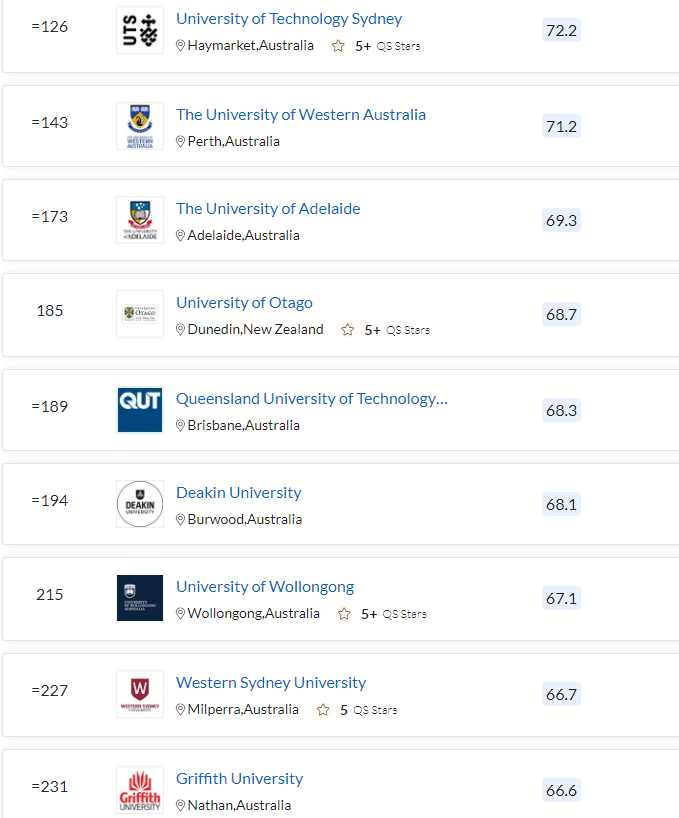
Task: Click the red Griffith University logo
Action: click(x=140, y=789)
